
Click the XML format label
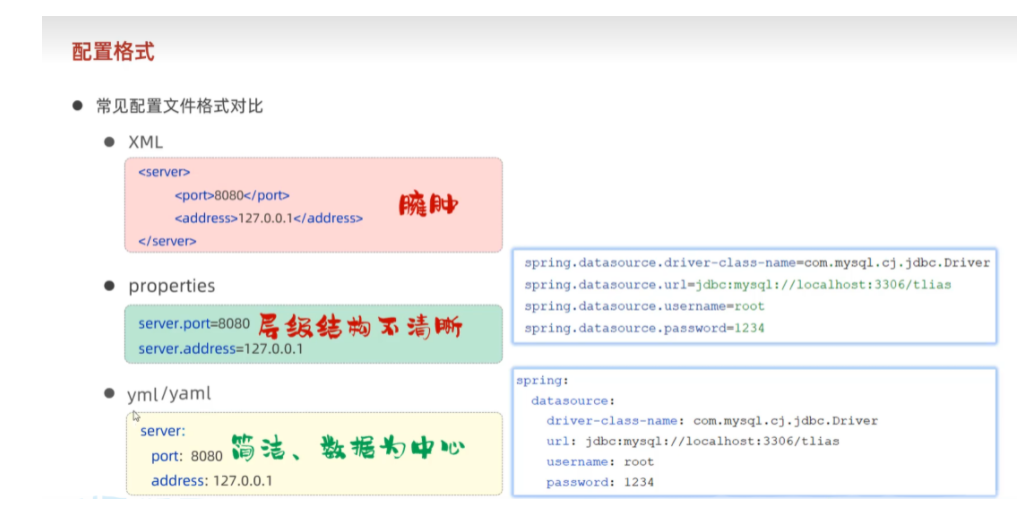pos(146,142)
